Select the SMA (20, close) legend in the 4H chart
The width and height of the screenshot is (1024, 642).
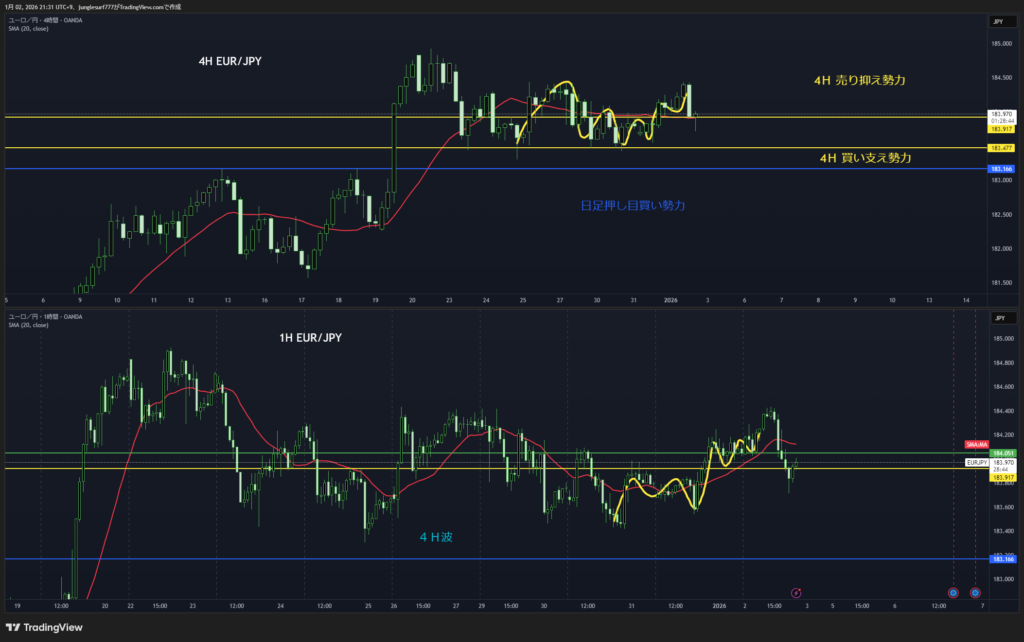28,29
